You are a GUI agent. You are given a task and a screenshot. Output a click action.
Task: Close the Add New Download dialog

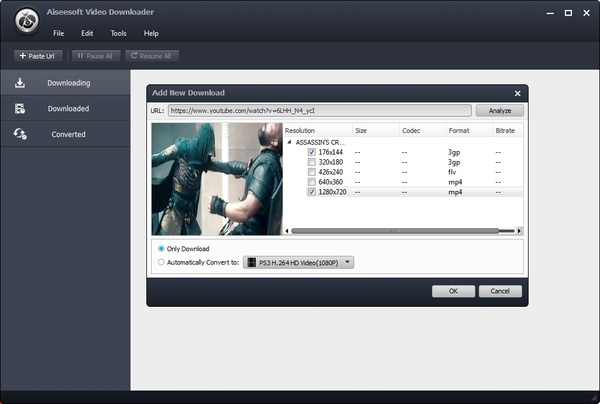(x=517, y=93)
